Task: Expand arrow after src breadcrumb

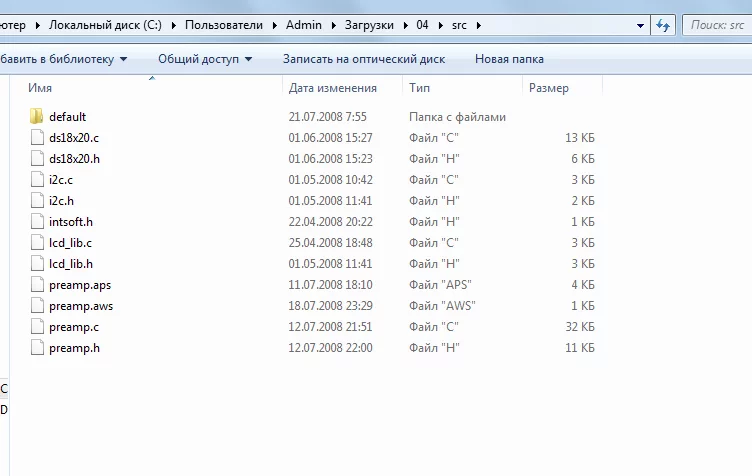Action: pos(478,25)
